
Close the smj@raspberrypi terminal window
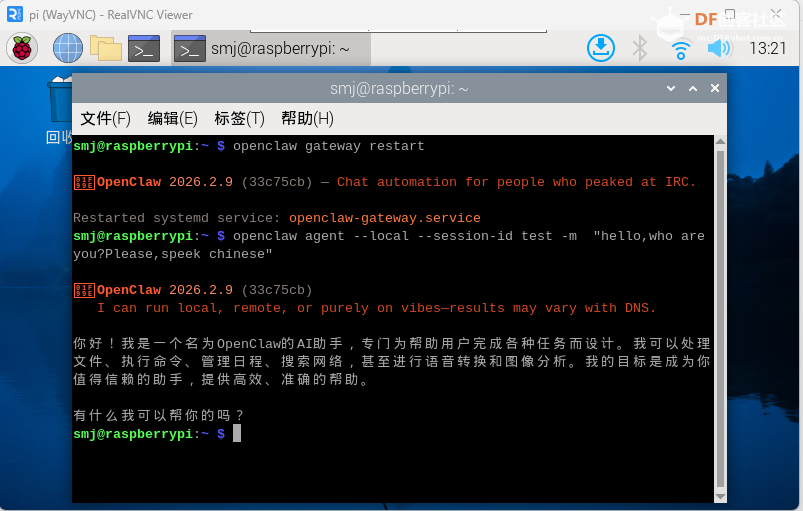(x=715, y=89)
